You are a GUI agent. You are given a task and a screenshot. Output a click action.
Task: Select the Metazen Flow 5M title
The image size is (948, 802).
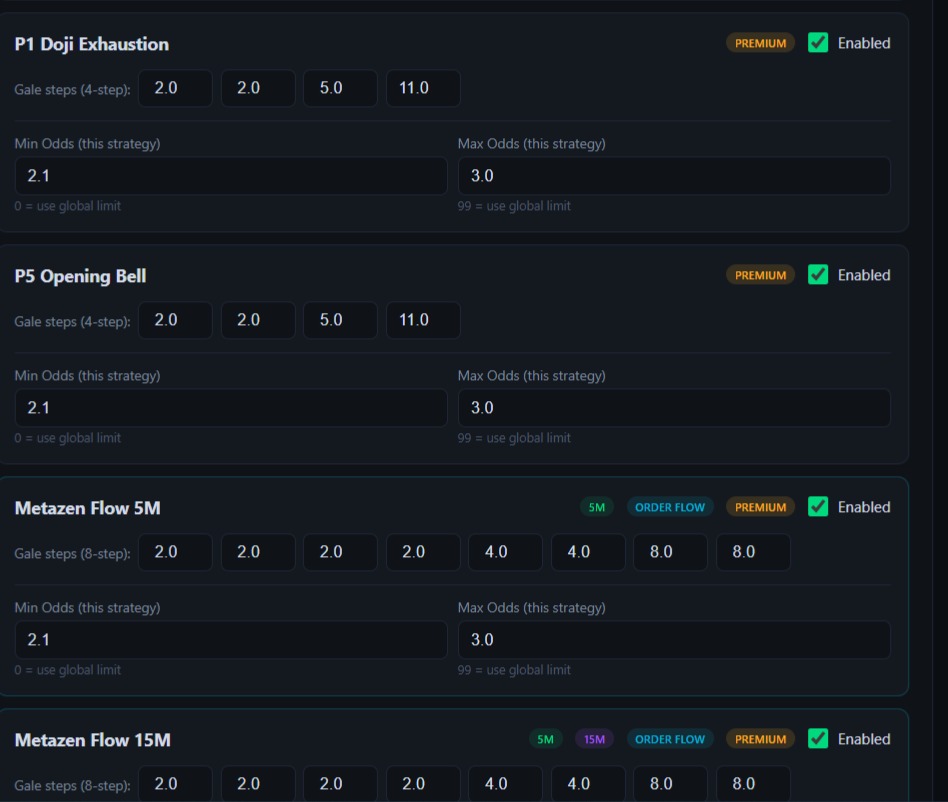[x=88, y=508]
